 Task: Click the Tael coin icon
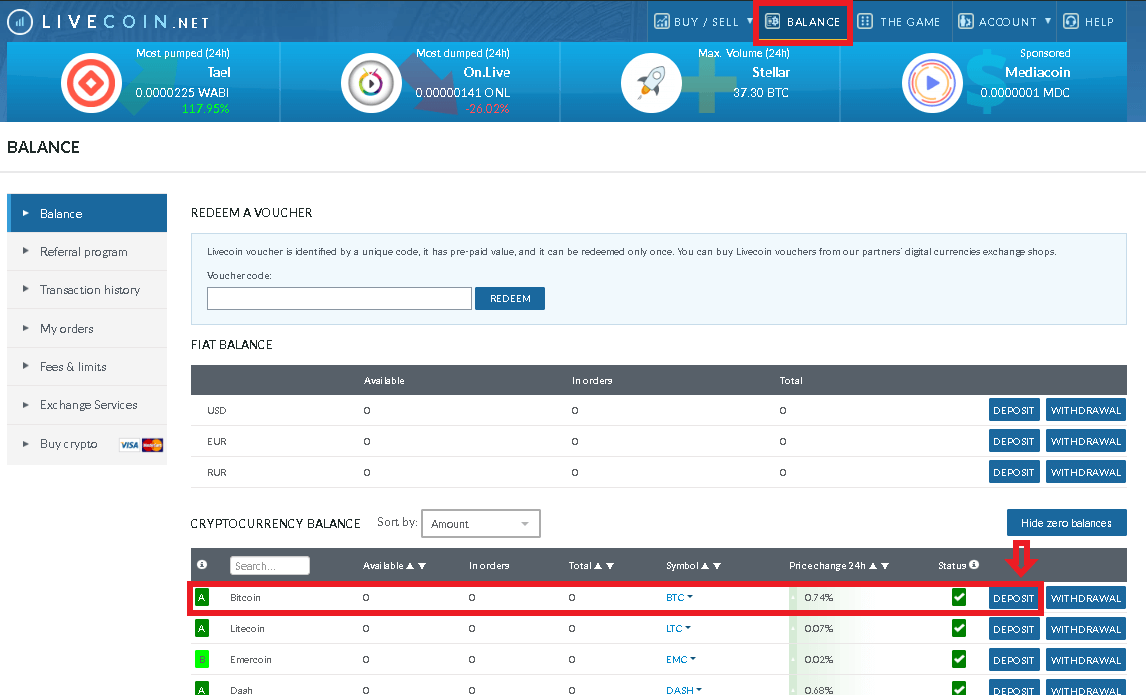tap(91, 83)
